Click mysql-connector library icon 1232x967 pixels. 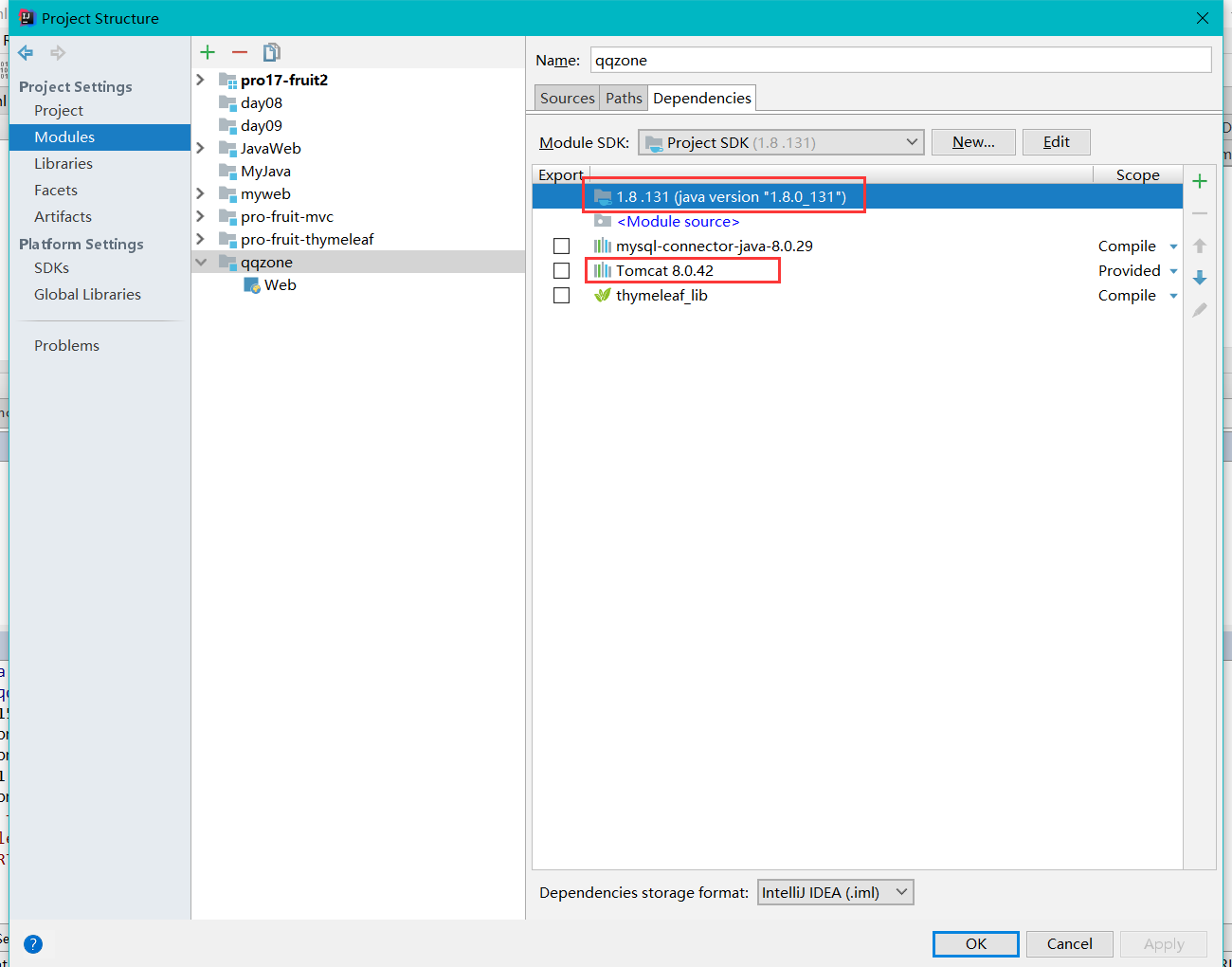(603, 246)
